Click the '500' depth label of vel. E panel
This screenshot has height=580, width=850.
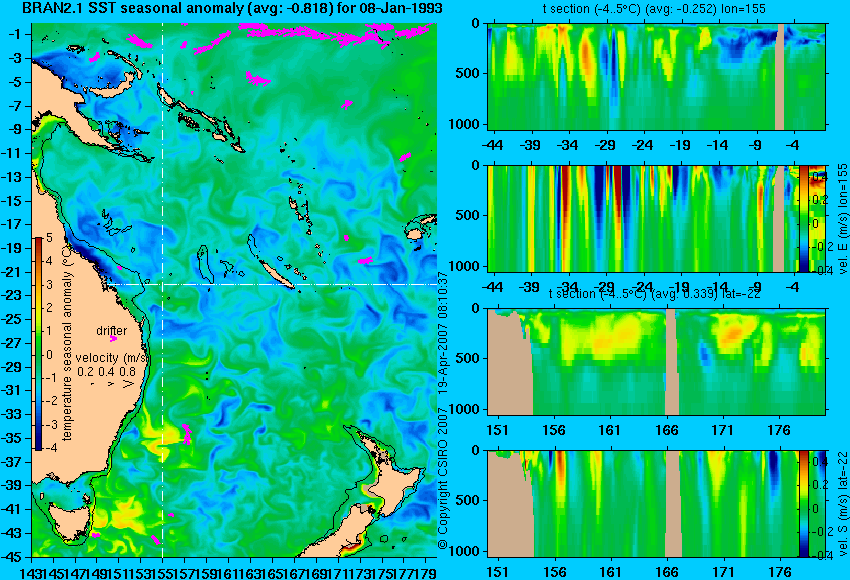click(x=469, y=215)
